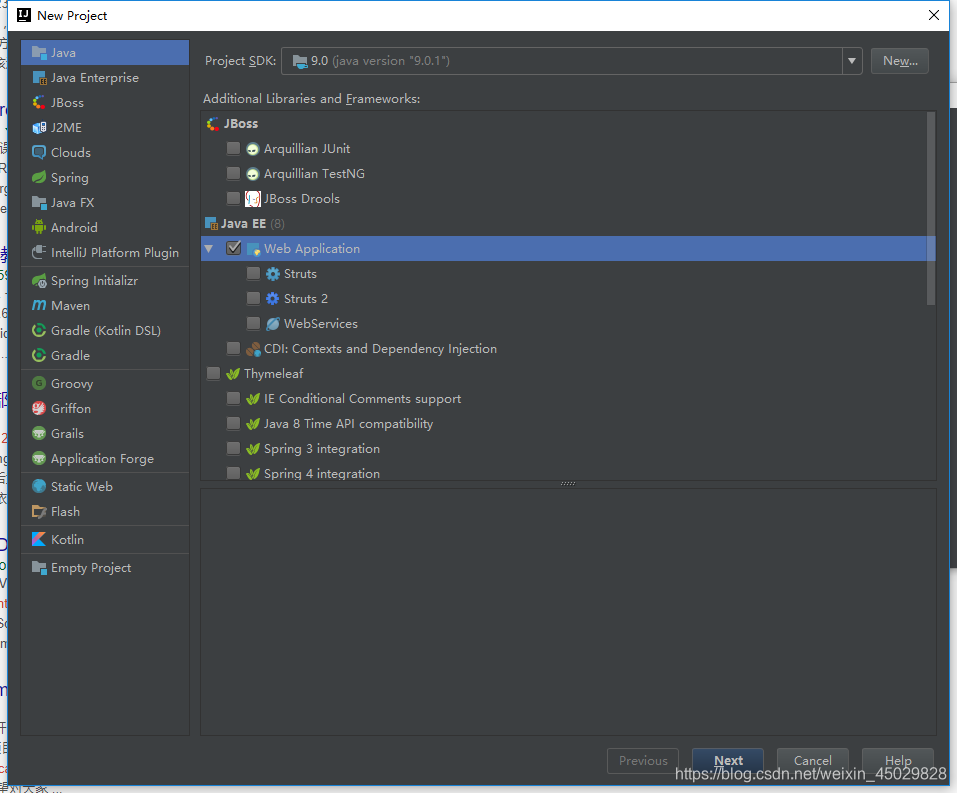The width and height of the screenshot is (957, 793).
Task: Select the Groovy project icon
Action: [39, 383]
